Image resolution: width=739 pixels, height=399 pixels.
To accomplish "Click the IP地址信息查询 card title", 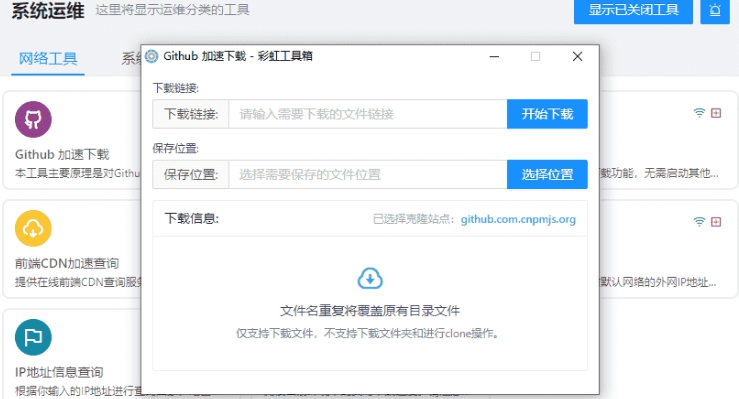I will coord(59,372).
